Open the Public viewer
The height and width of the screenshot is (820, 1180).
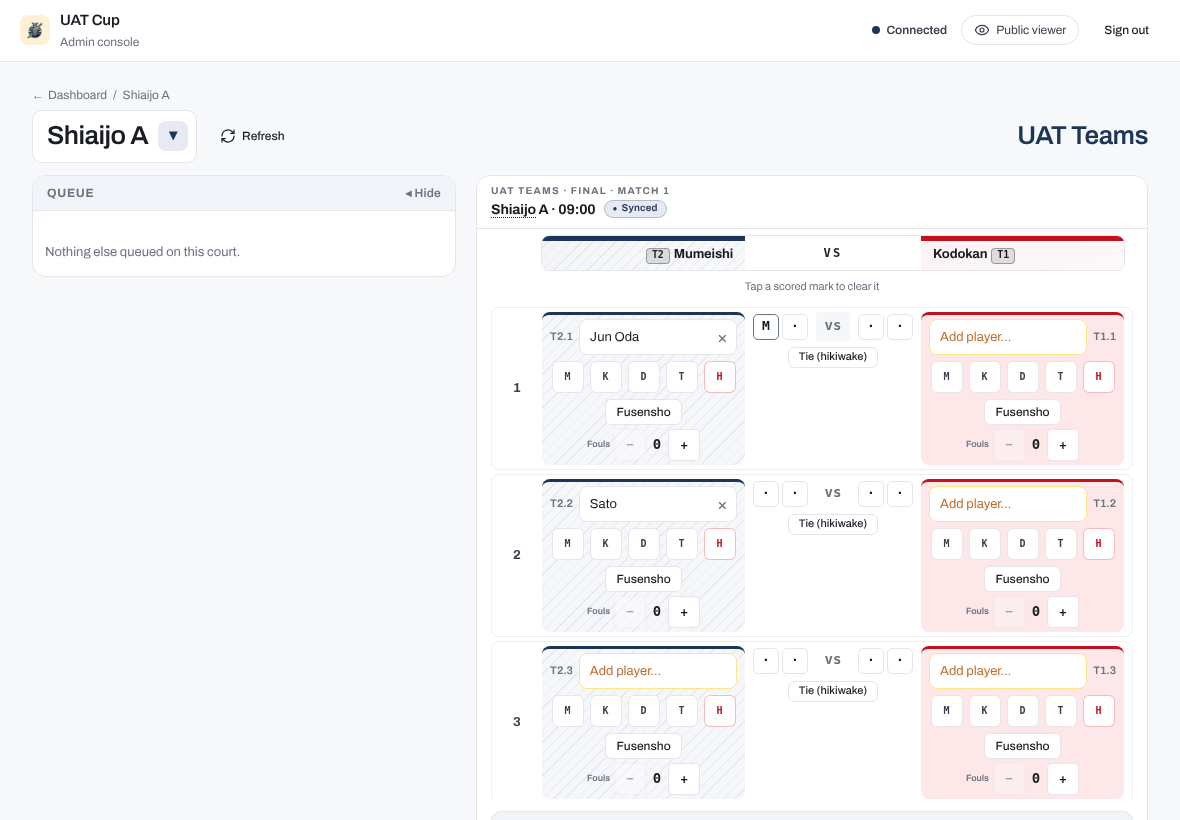point(1020,30)
